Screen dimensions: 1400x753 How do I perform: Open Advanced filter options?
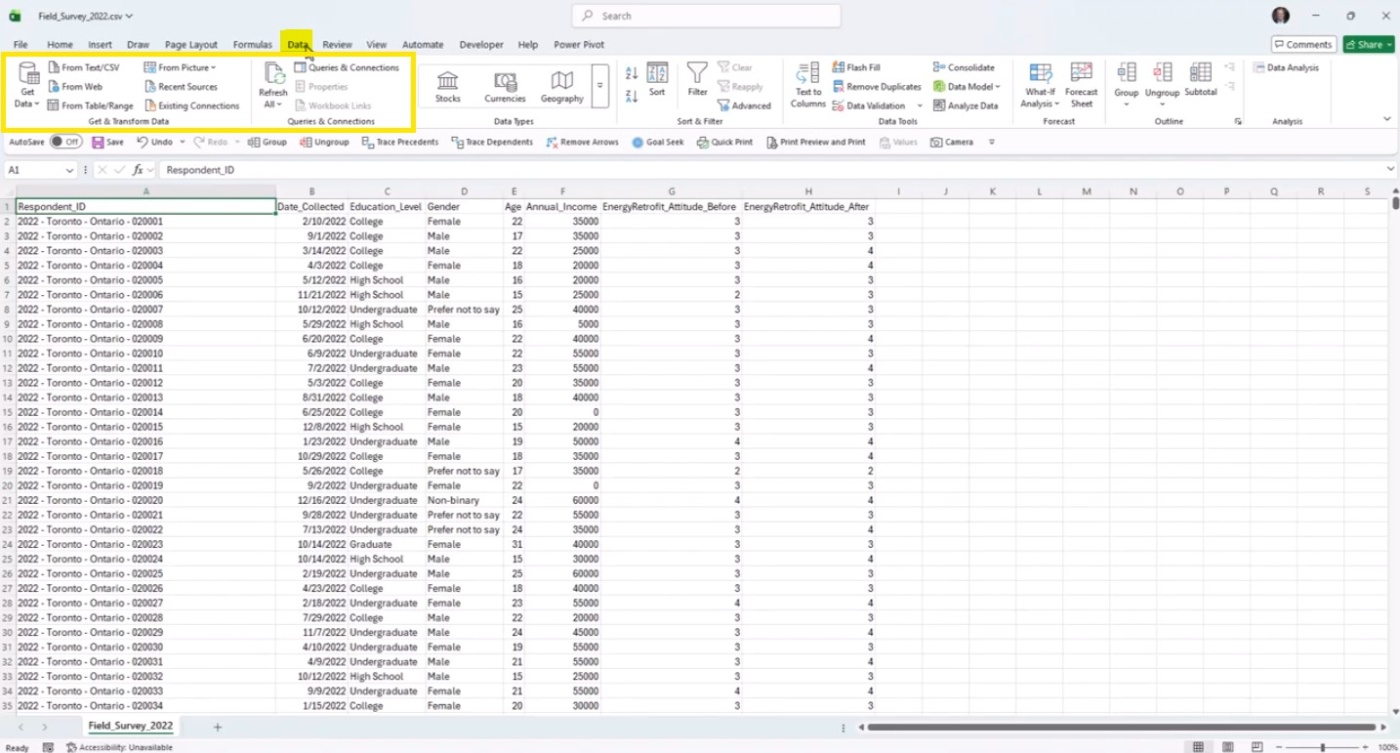click(744, 106)
